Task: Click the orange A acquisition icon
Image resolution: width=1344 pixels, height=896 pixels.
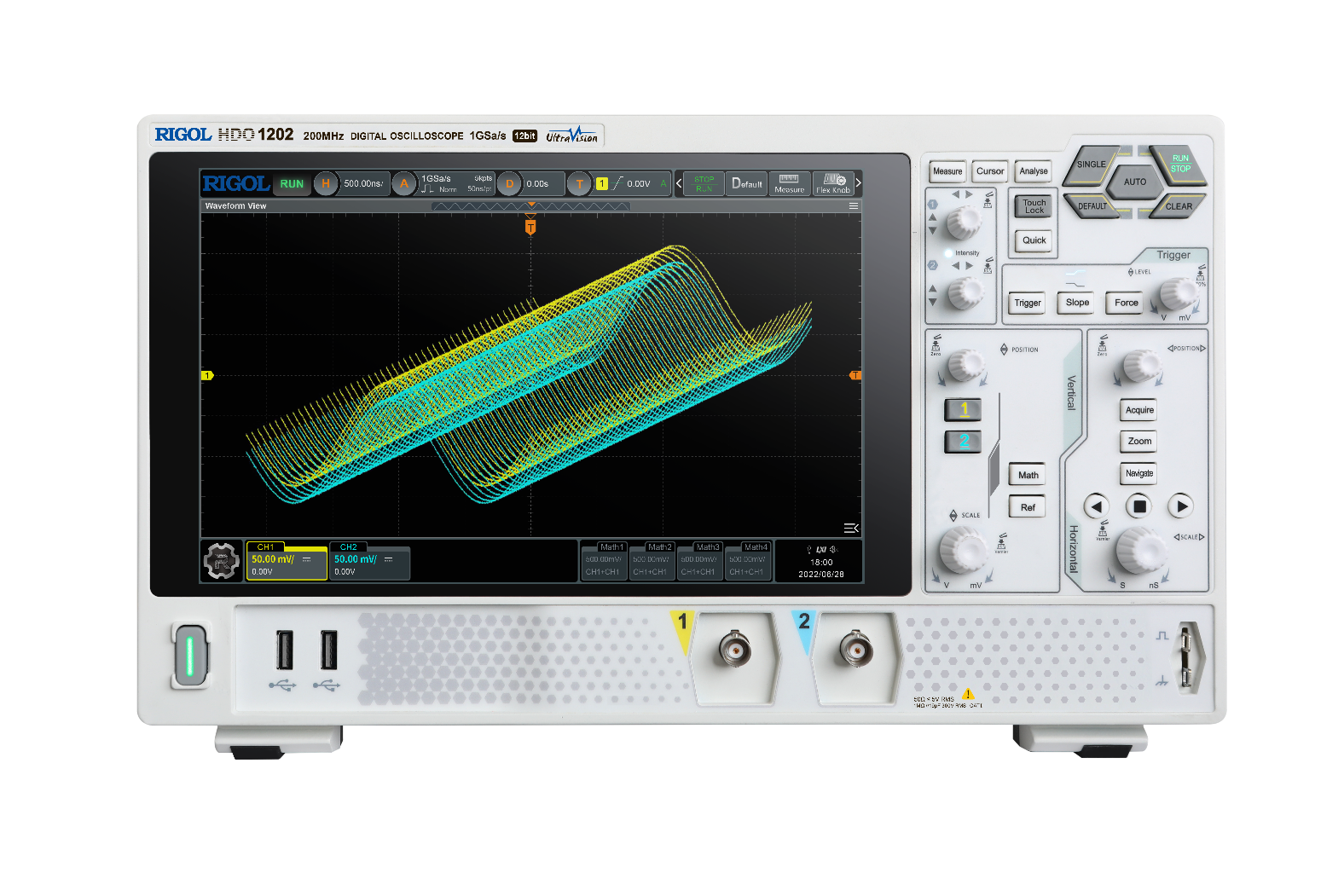Action: pos(404,183)
